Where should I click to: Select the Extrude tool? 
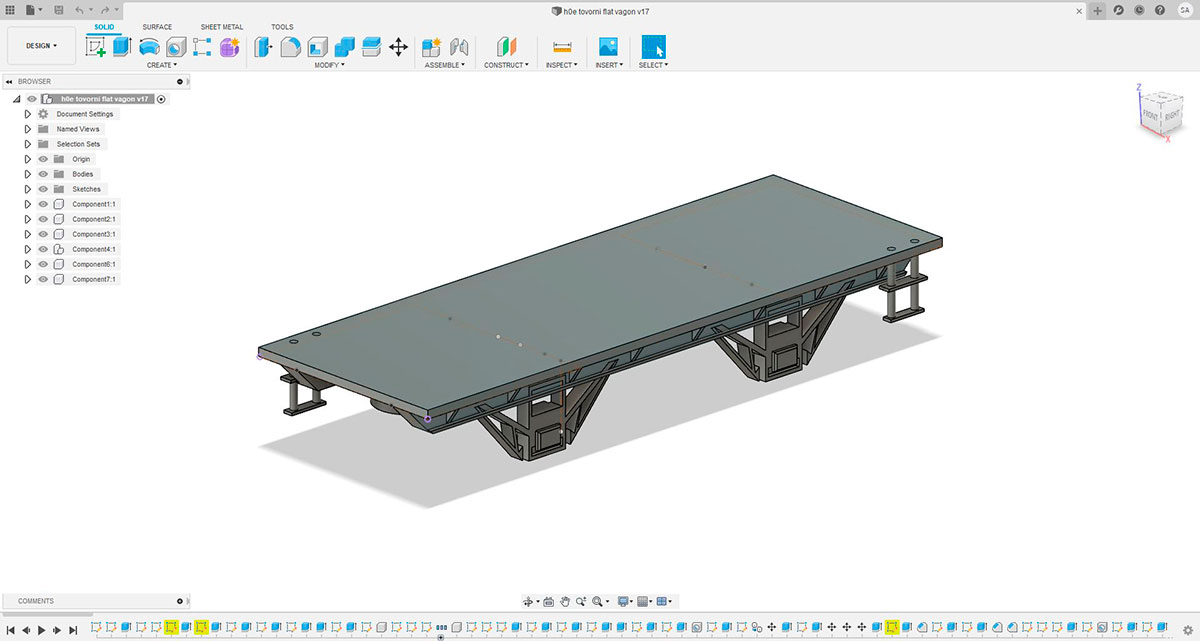122,46
